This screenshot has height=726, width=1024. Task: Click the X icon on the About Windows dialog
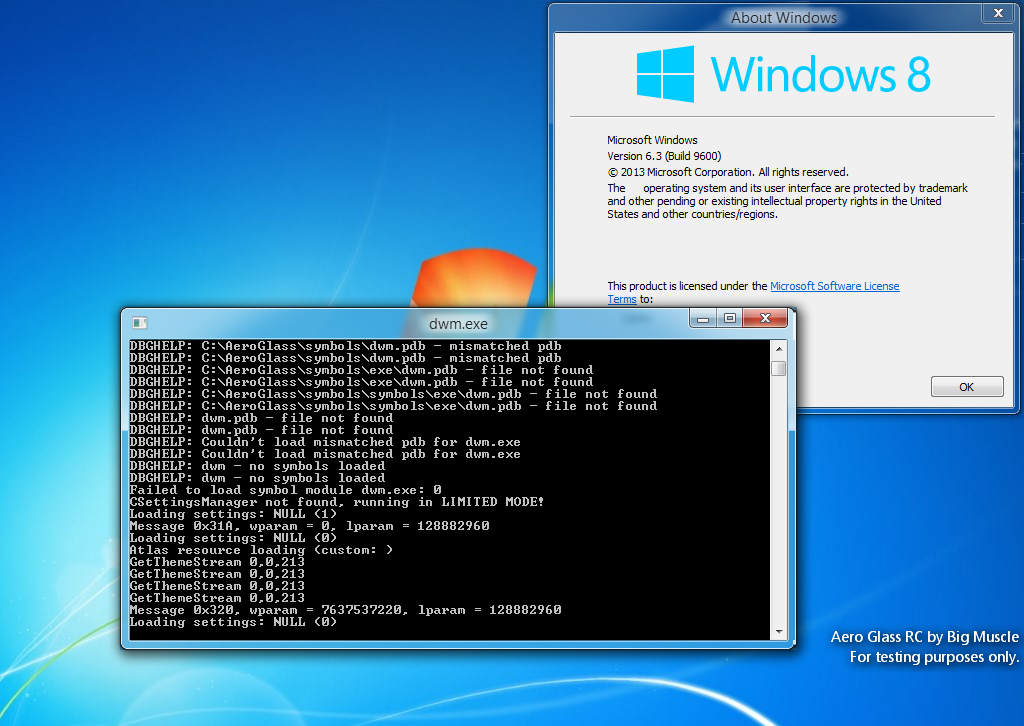pyautogui.click(x=997, y=12)
